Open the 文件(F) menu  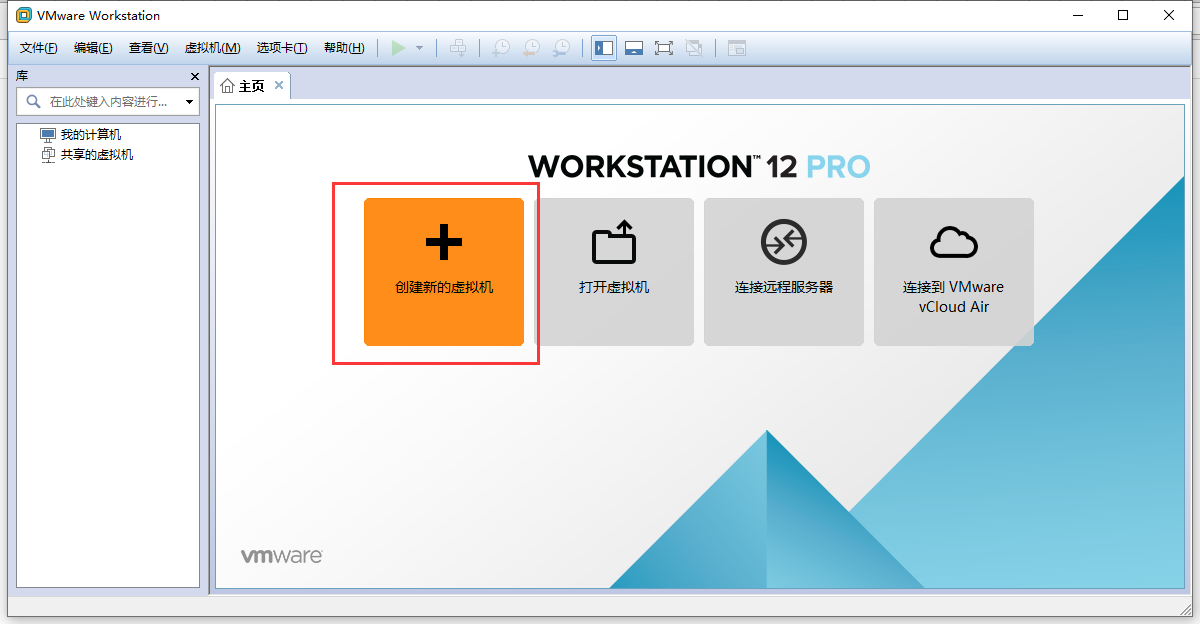pos(39,48)
